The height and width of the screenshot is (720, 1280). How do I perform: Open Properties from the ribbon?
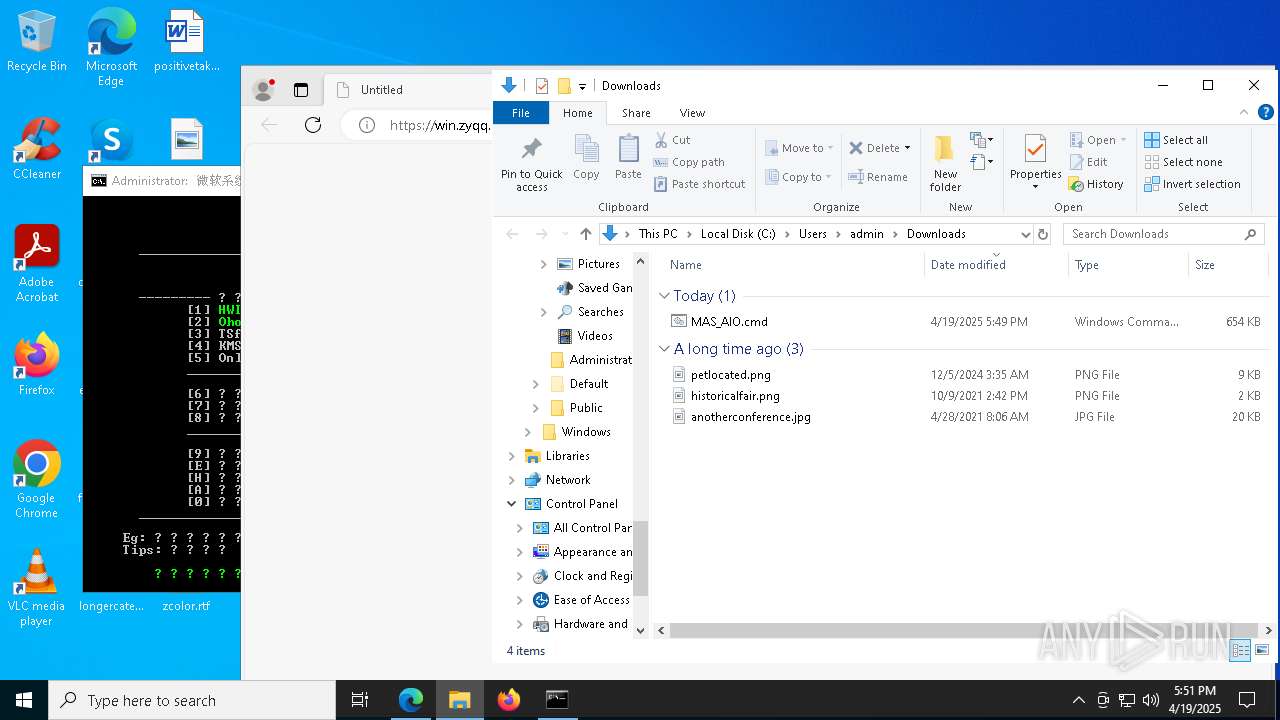1035,162
